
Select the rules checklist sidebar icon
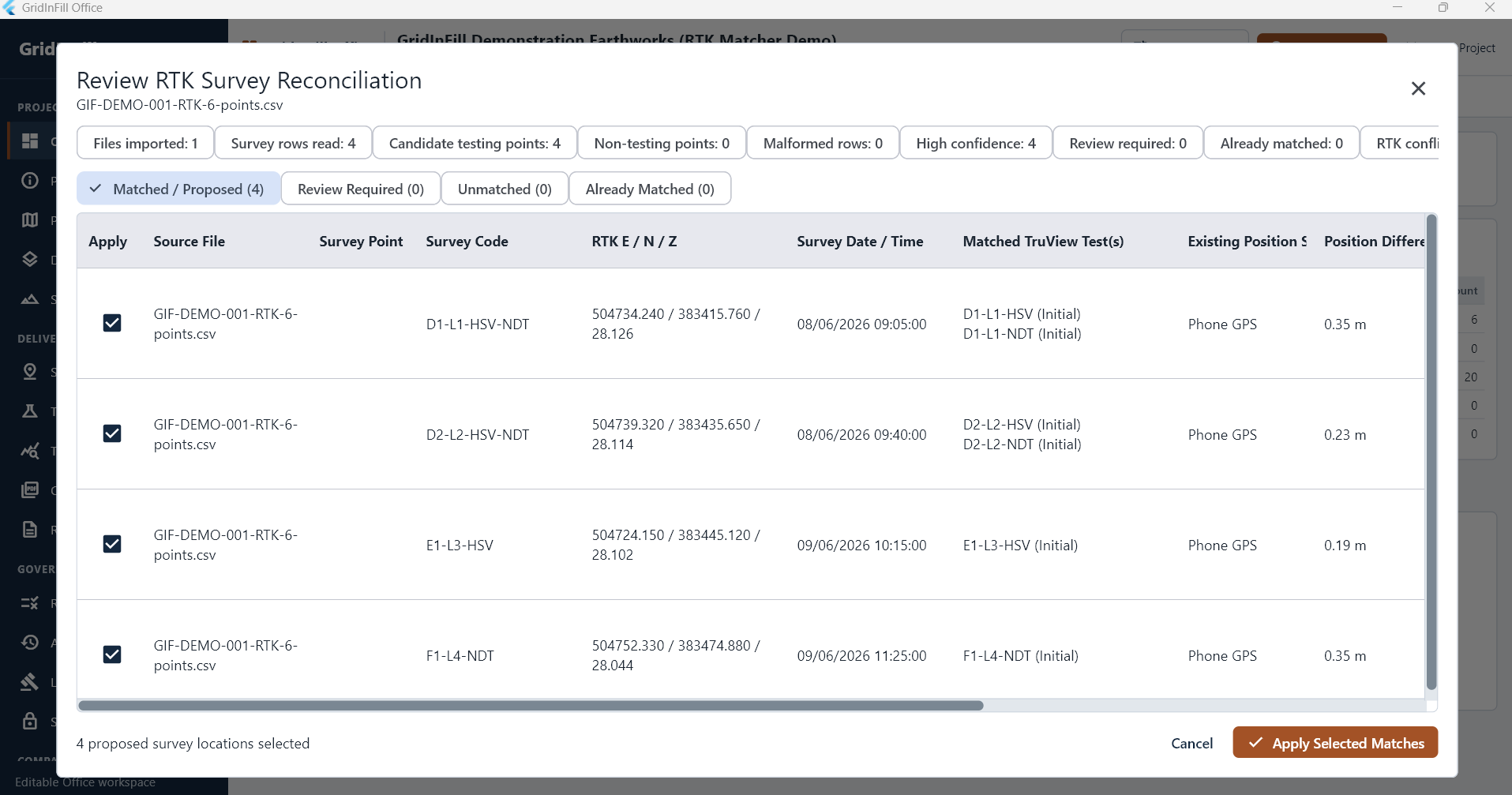30,603
